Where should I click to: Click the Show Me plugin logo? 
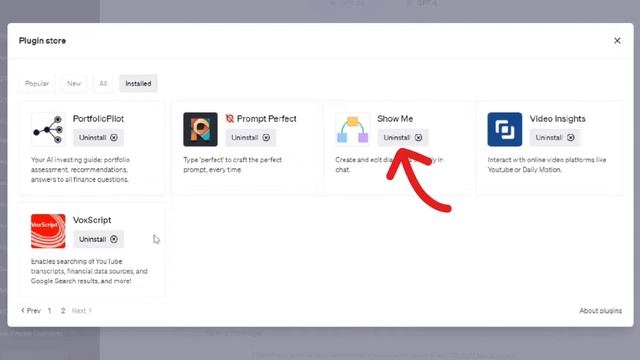(353, 129)
